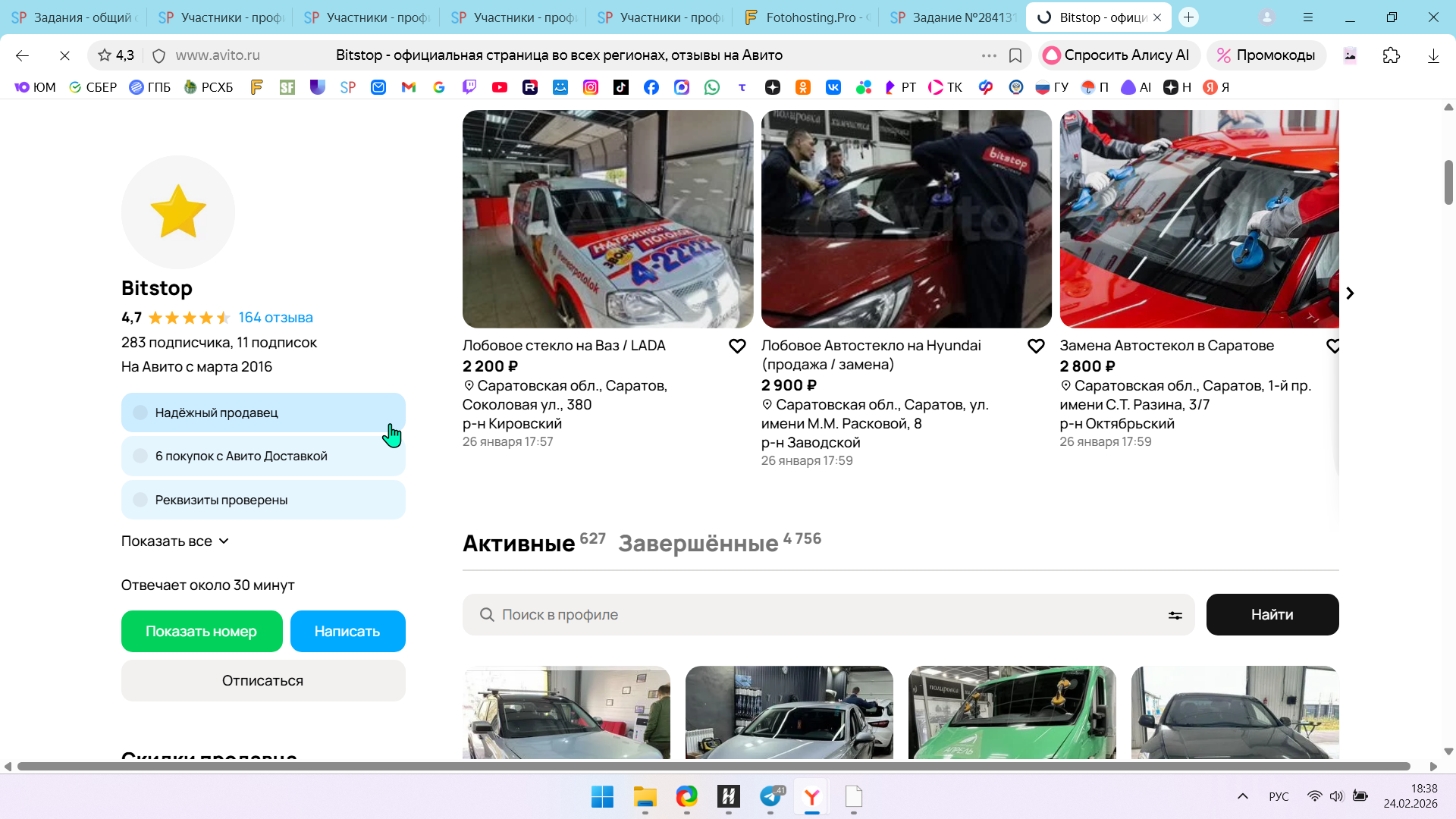Show hidden system tray icons
This screenshot has height=819, width=1456.
click(1242, 796)
